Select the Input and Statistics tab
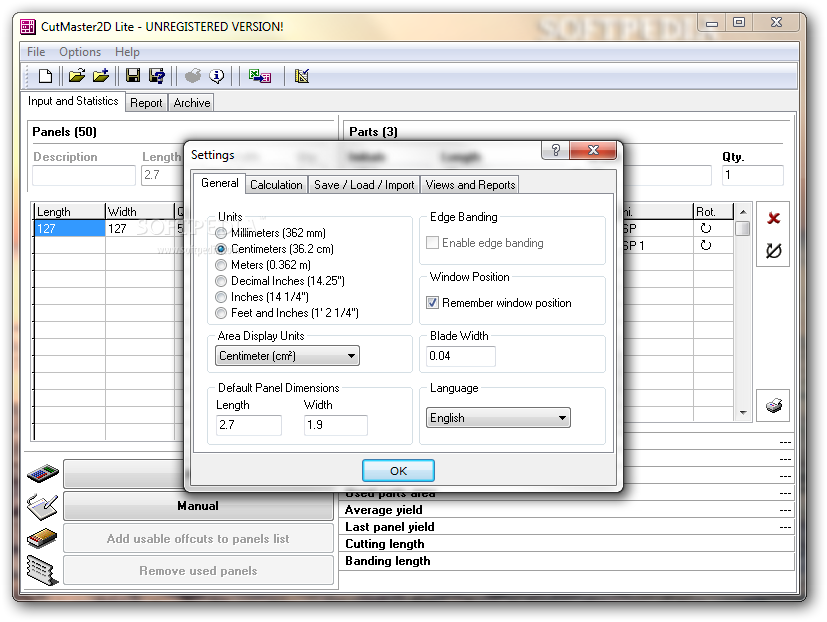The image size is (827, 622). pos(73,101)
